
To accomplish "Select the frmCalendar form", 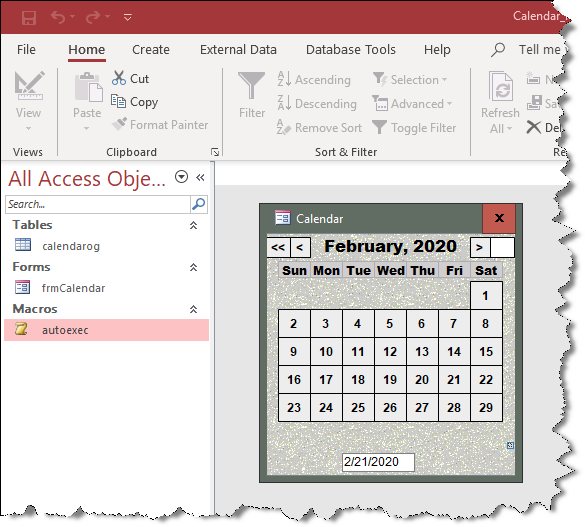I will pos(73,288).
